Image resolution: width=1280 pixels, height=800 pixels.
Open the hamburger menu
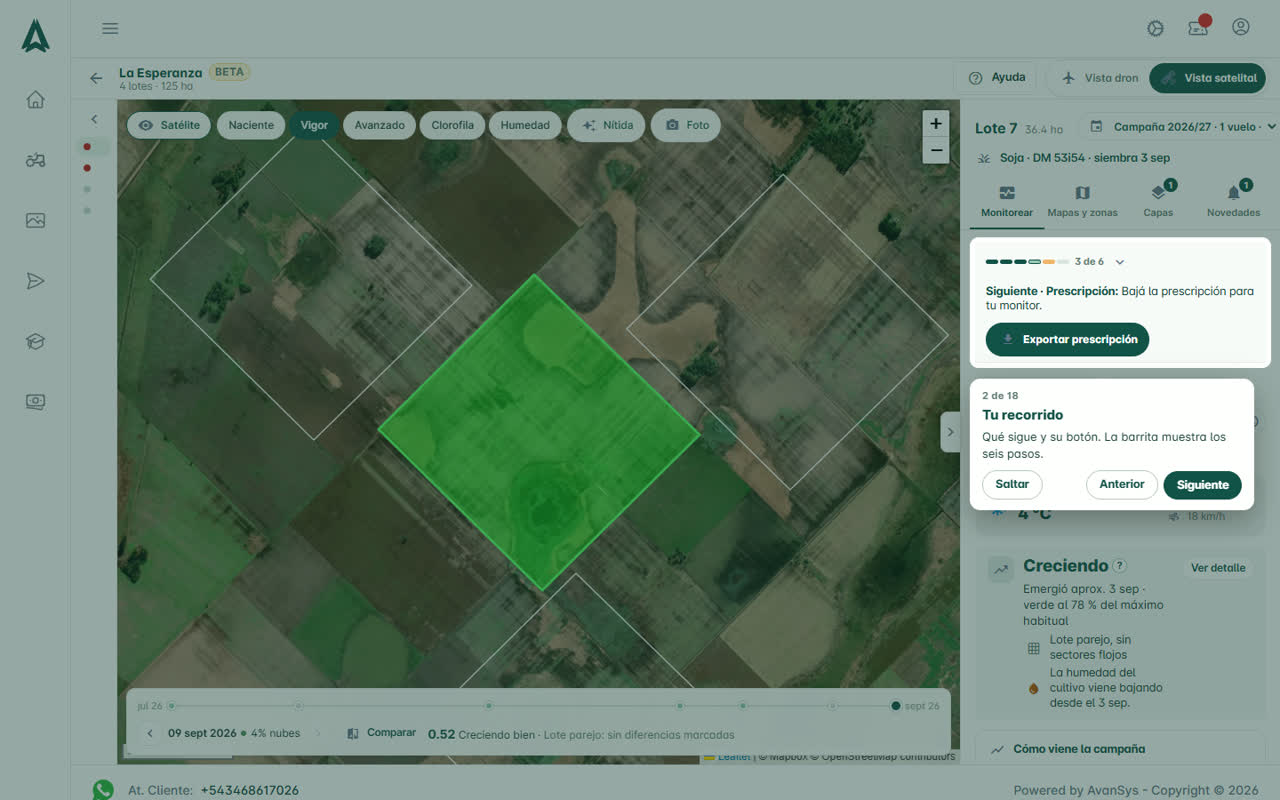(x=110, y=28)
